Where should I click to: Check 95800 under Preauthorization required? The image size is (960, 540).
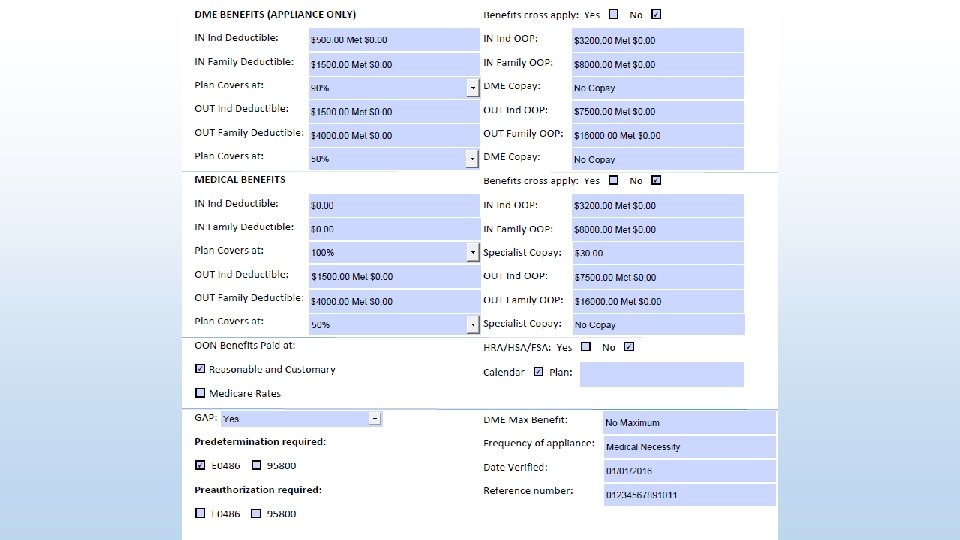256,513
